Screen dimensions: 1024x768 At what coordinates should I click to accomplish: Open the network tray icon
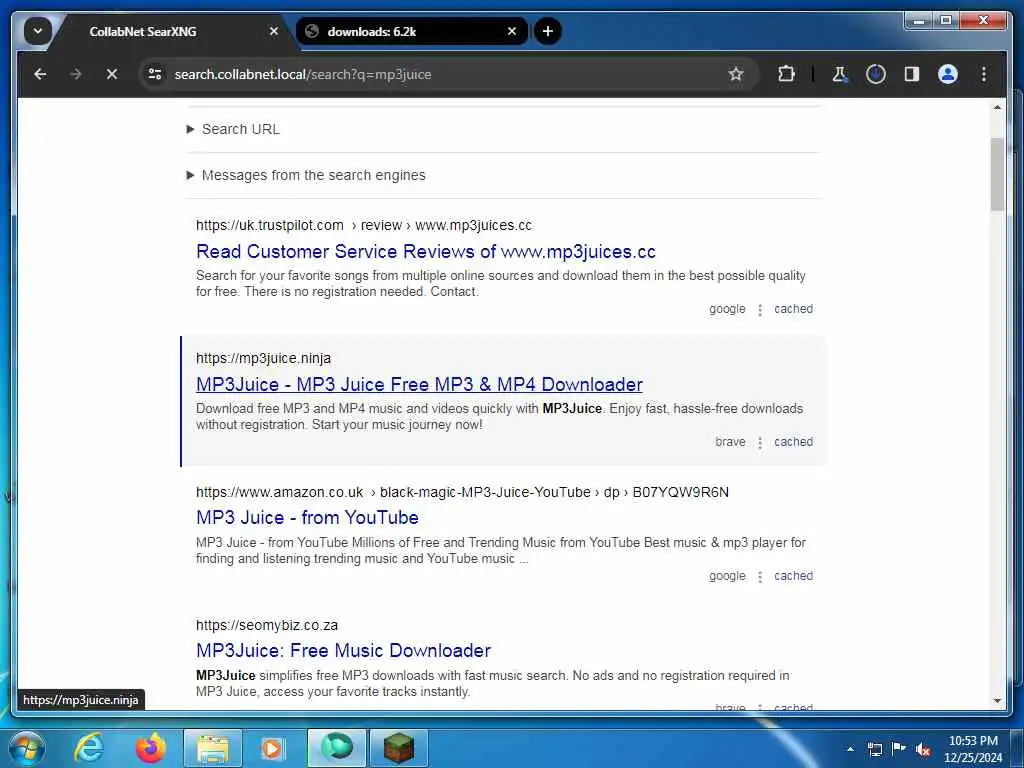click(875, 749)
